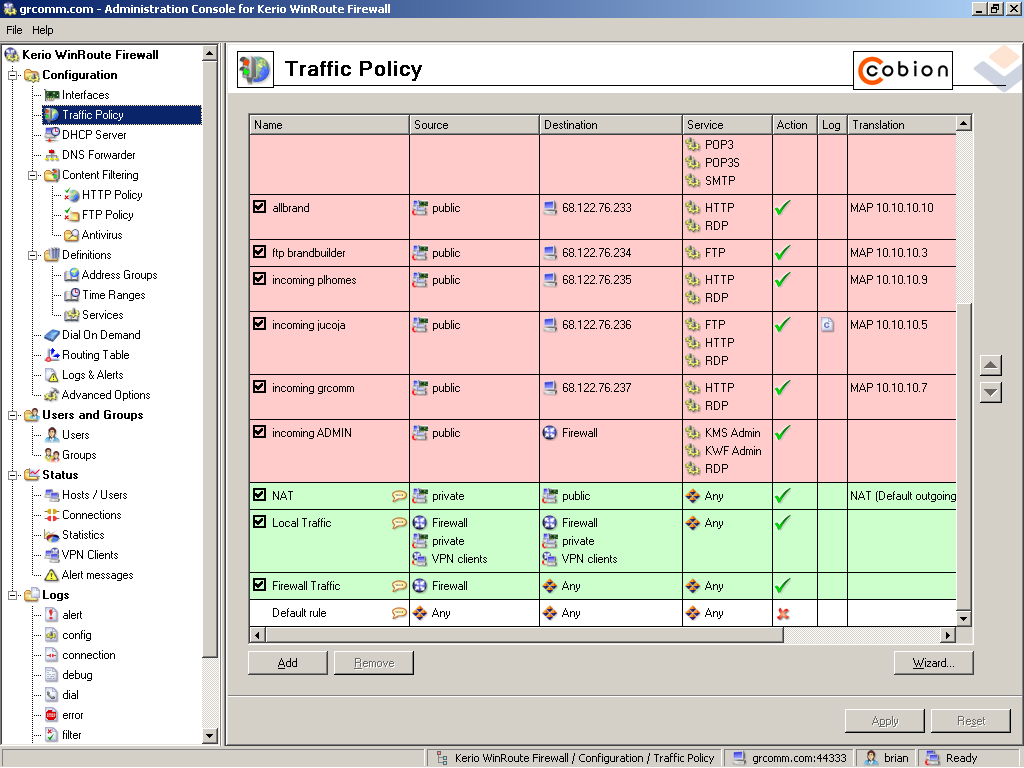
Task: Open the connection log entry
Action: 89,655
